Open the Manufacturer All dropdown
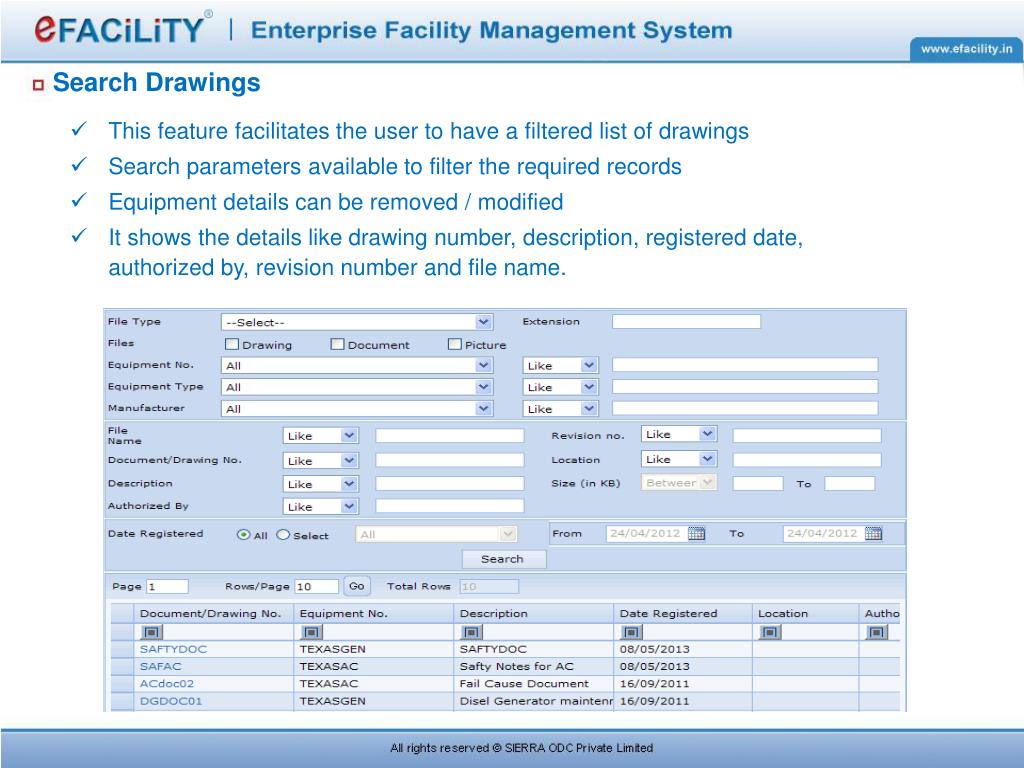The height and width of the screenshot is (768, 1024). coord(357,409)
